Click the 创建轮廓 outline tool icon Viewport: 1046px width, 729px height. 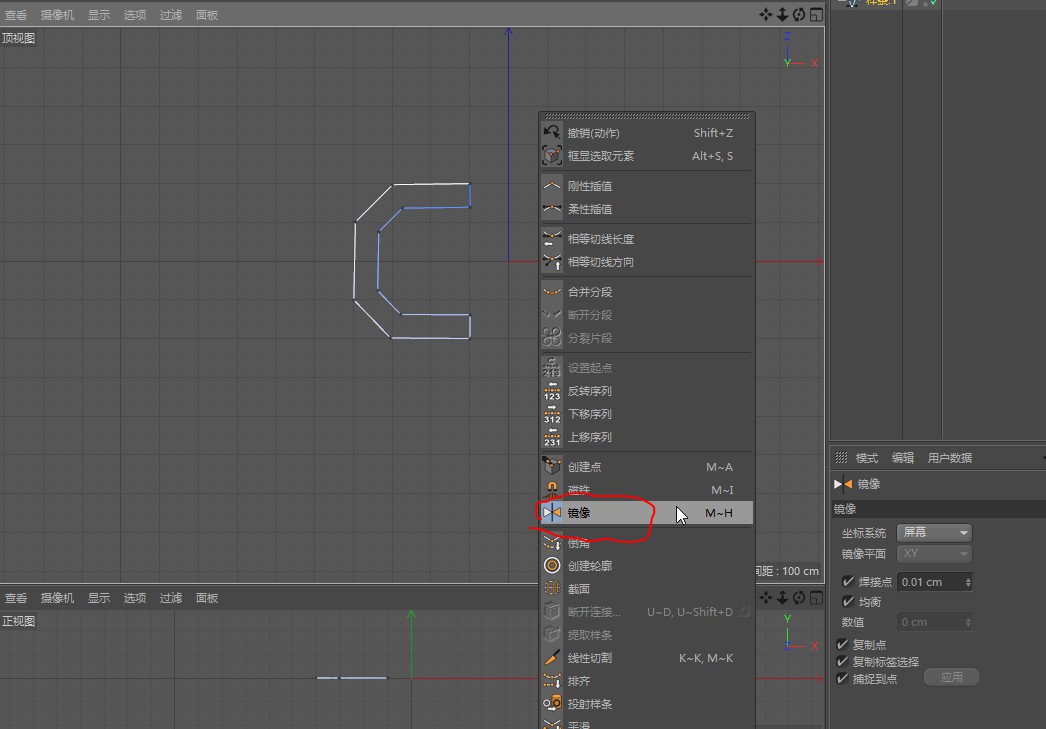click(x=552, y=566)
